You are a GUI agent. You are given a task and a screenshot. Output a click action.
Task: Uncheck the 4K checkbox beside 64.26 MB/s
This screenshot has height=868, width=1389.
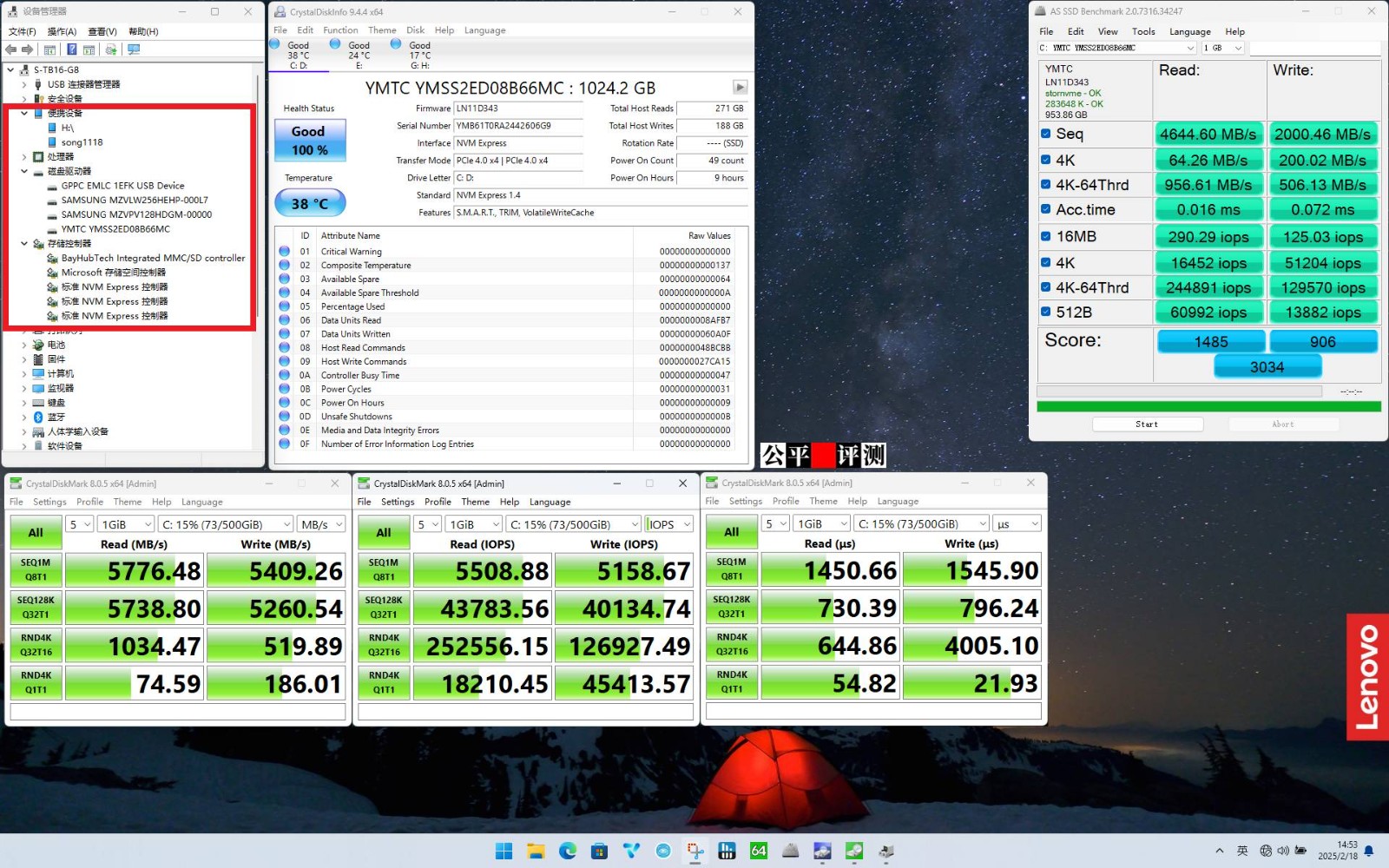point(1046,160)
